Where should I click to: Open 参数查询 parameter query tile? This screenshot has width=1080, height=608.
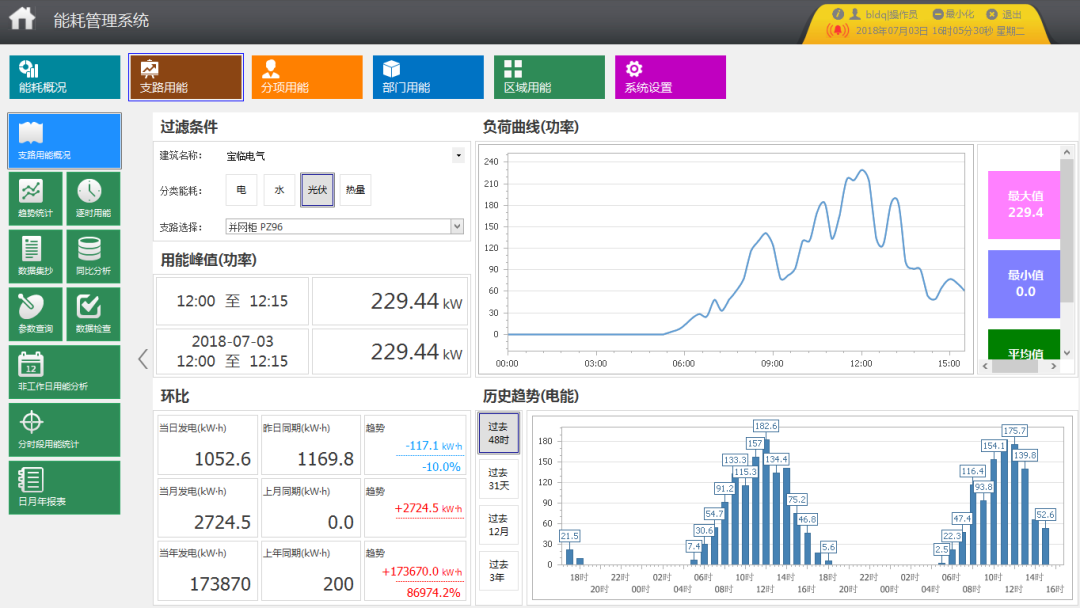tap(36, 313)
